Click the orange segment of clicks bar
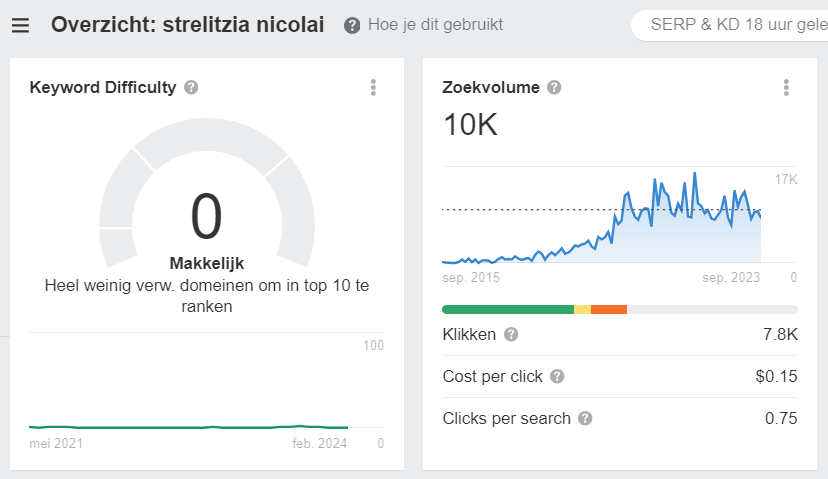 (609, 309)
